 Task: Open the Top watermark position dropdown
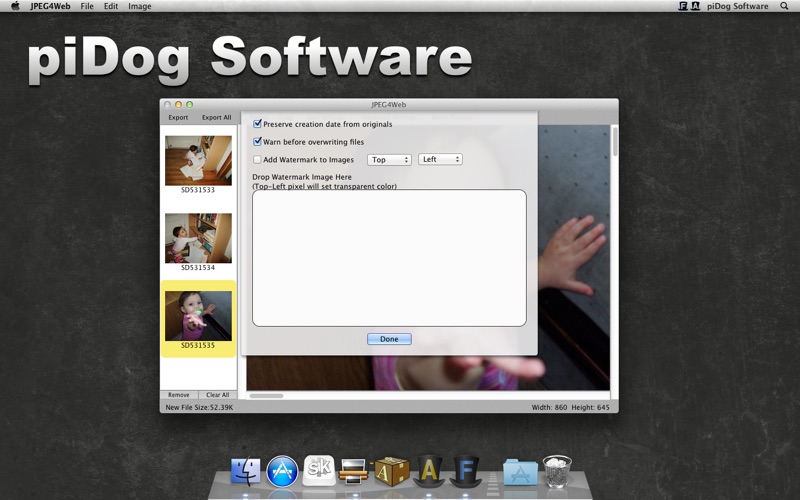(389, 160)
